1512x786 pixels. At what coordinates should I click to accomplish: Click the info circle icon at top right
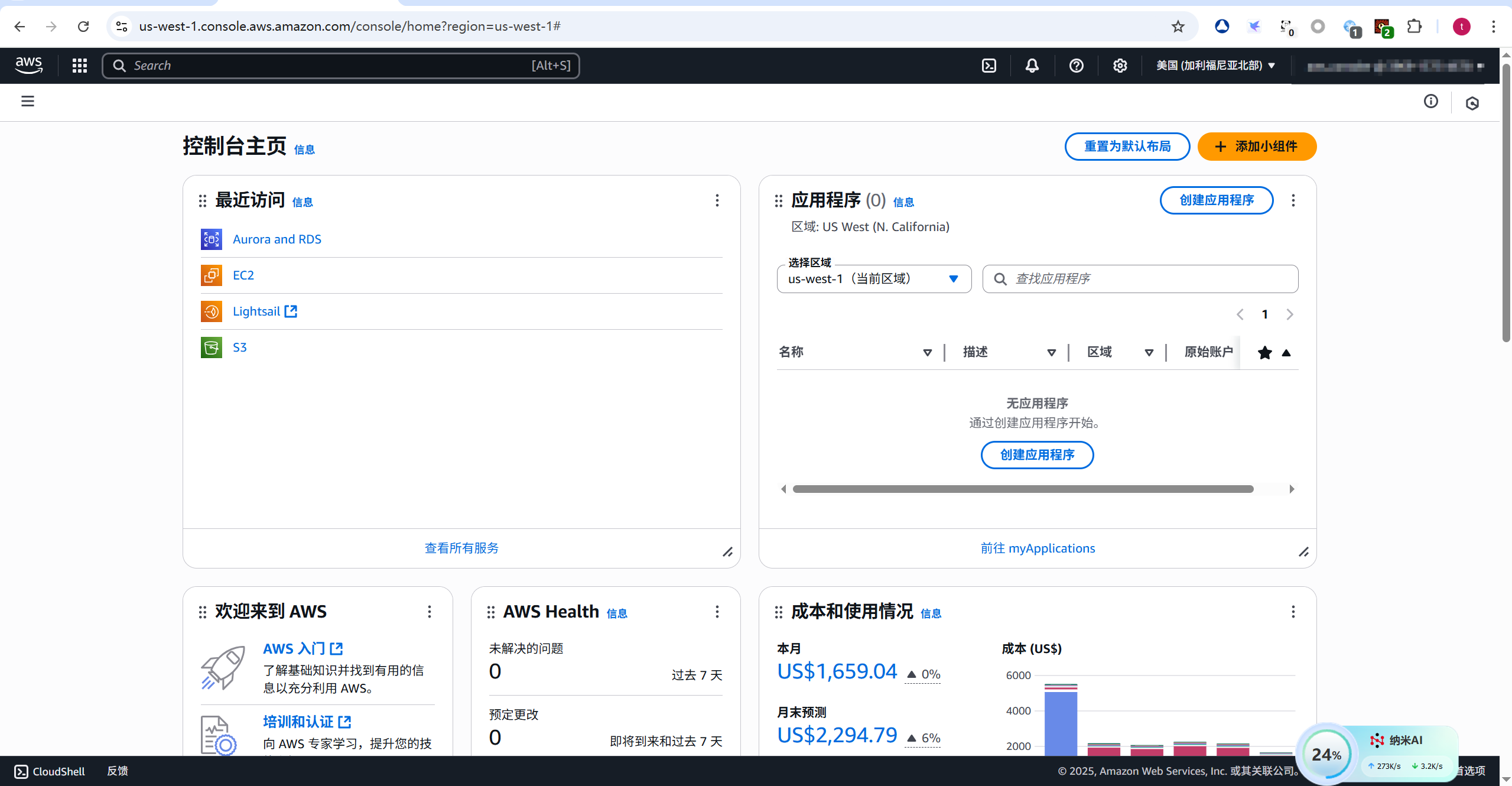(1430, 101)
